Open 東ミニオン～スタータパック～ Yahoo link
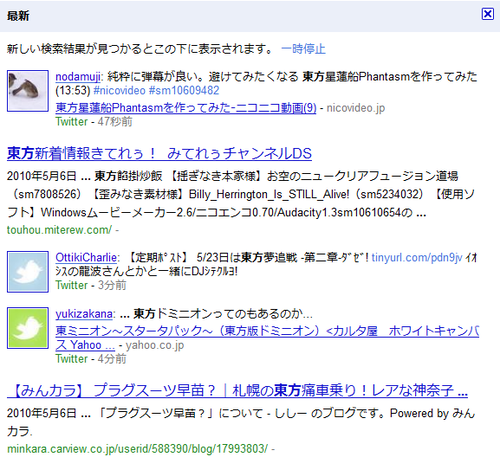 pos(267,338)
